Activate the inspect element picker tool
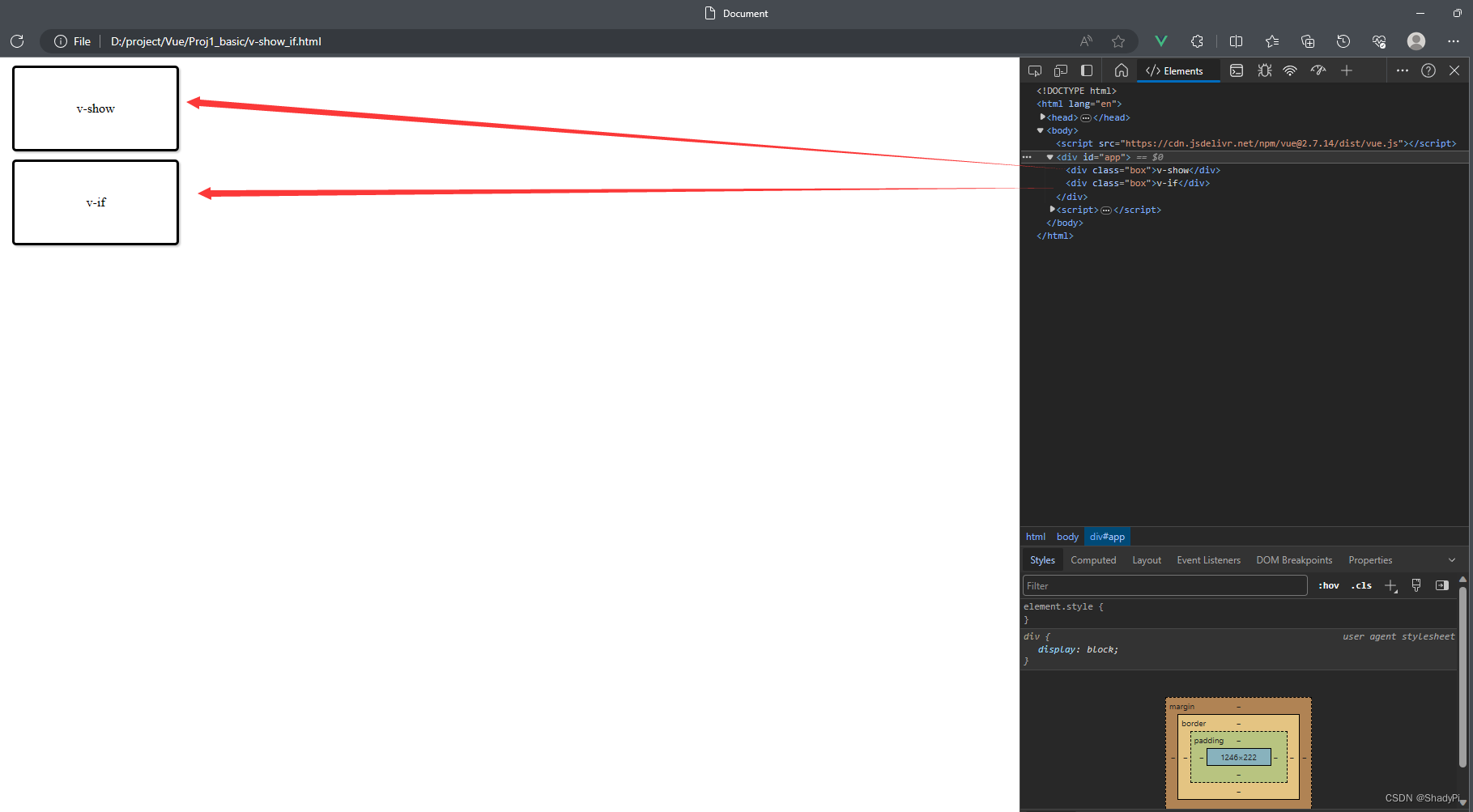Screen dimensions: 1473x812 click(1035, 70)
